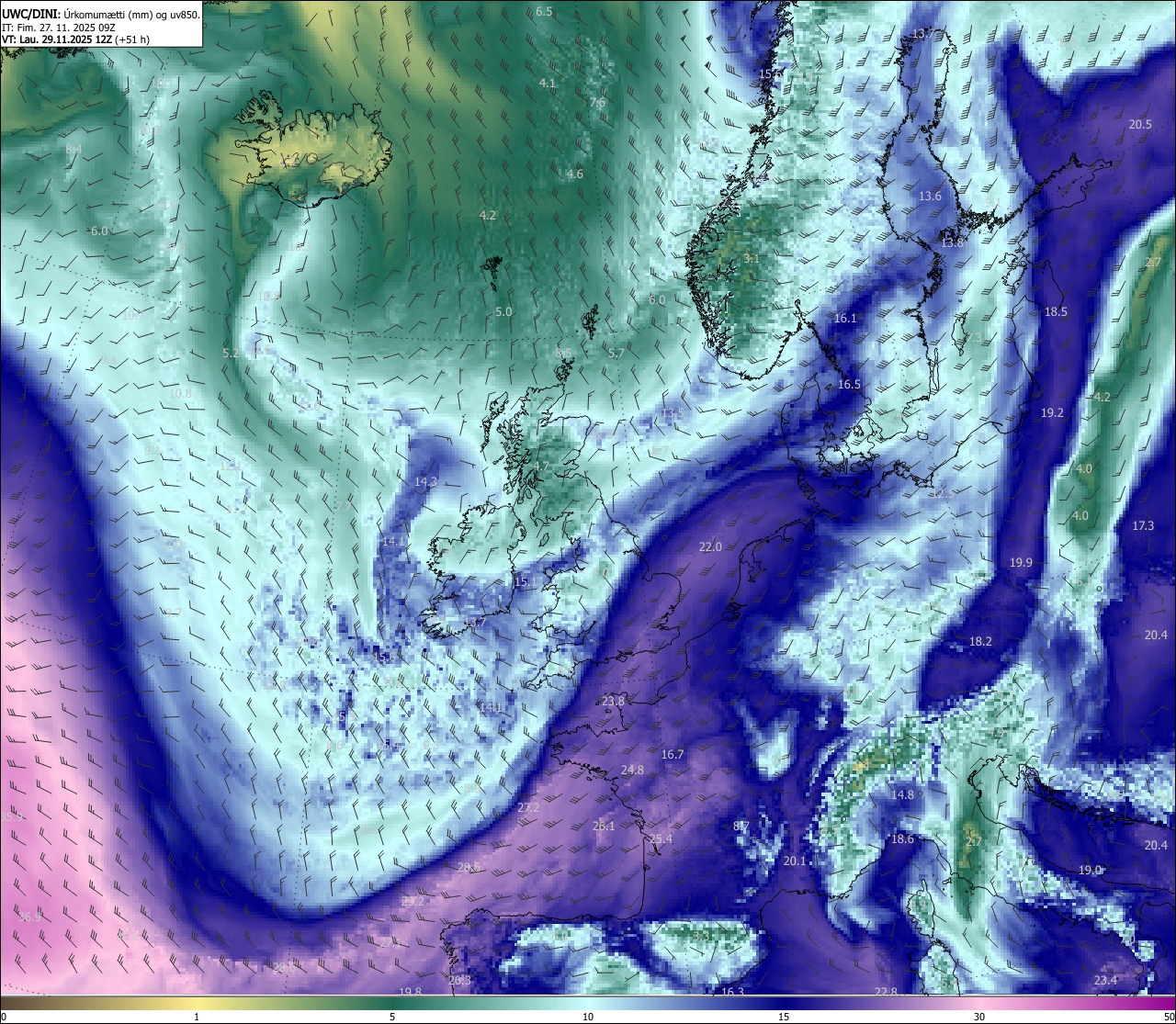Click the 1 tick on the color scale
Screen dimensions: 1176x1024
tap(197, 1017)
